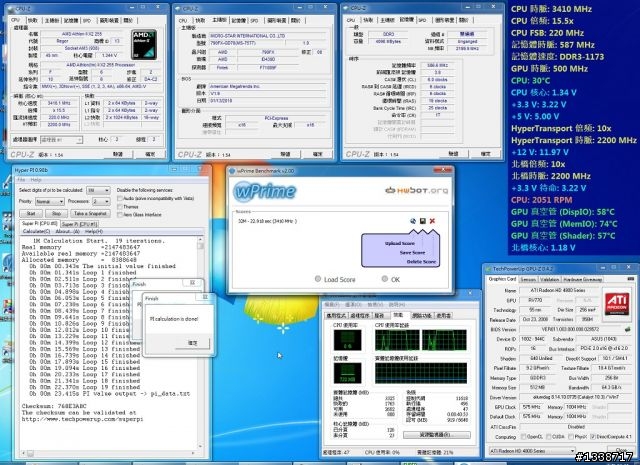640x465 pixels.
Task: Click Load Score in wPrime
Action: (x=335, y=279)
